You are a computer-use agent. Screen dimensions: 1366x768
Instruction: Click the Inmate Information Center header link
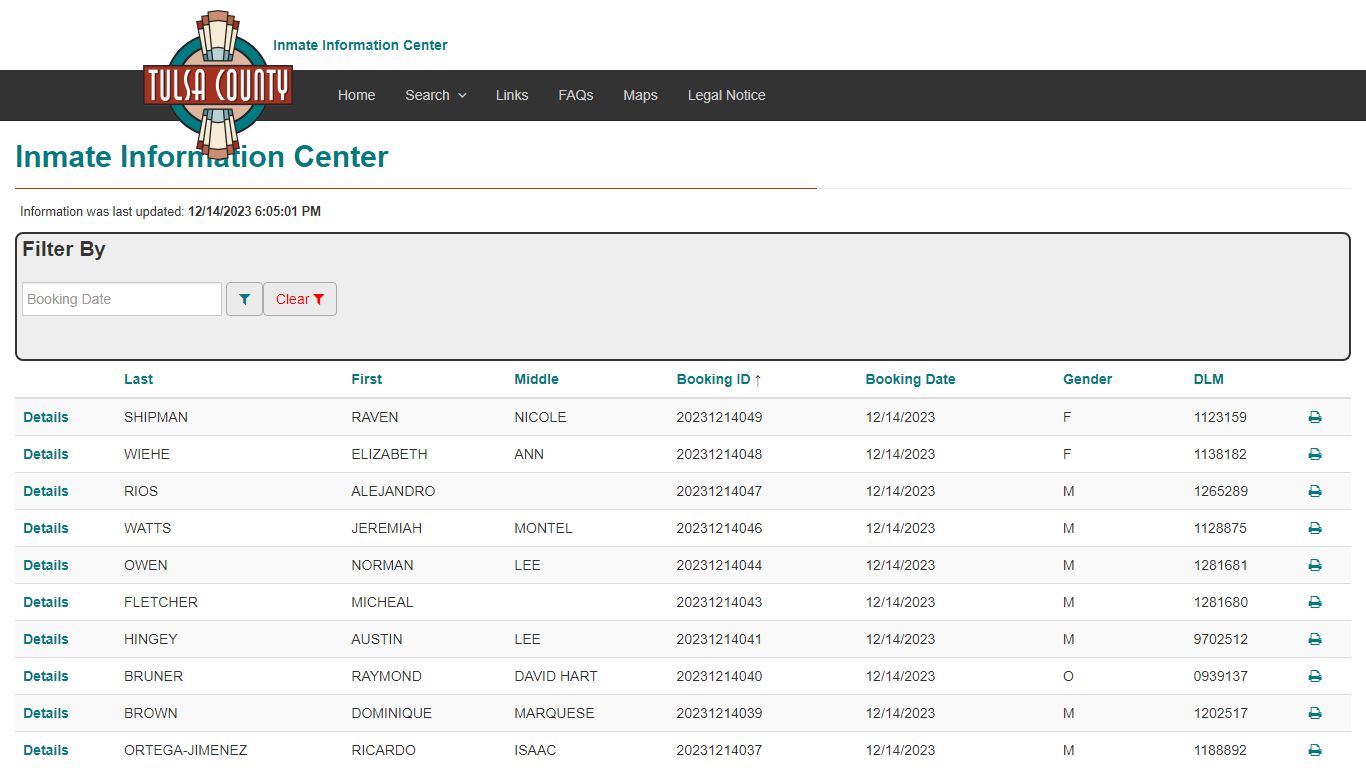coord(360,45)
